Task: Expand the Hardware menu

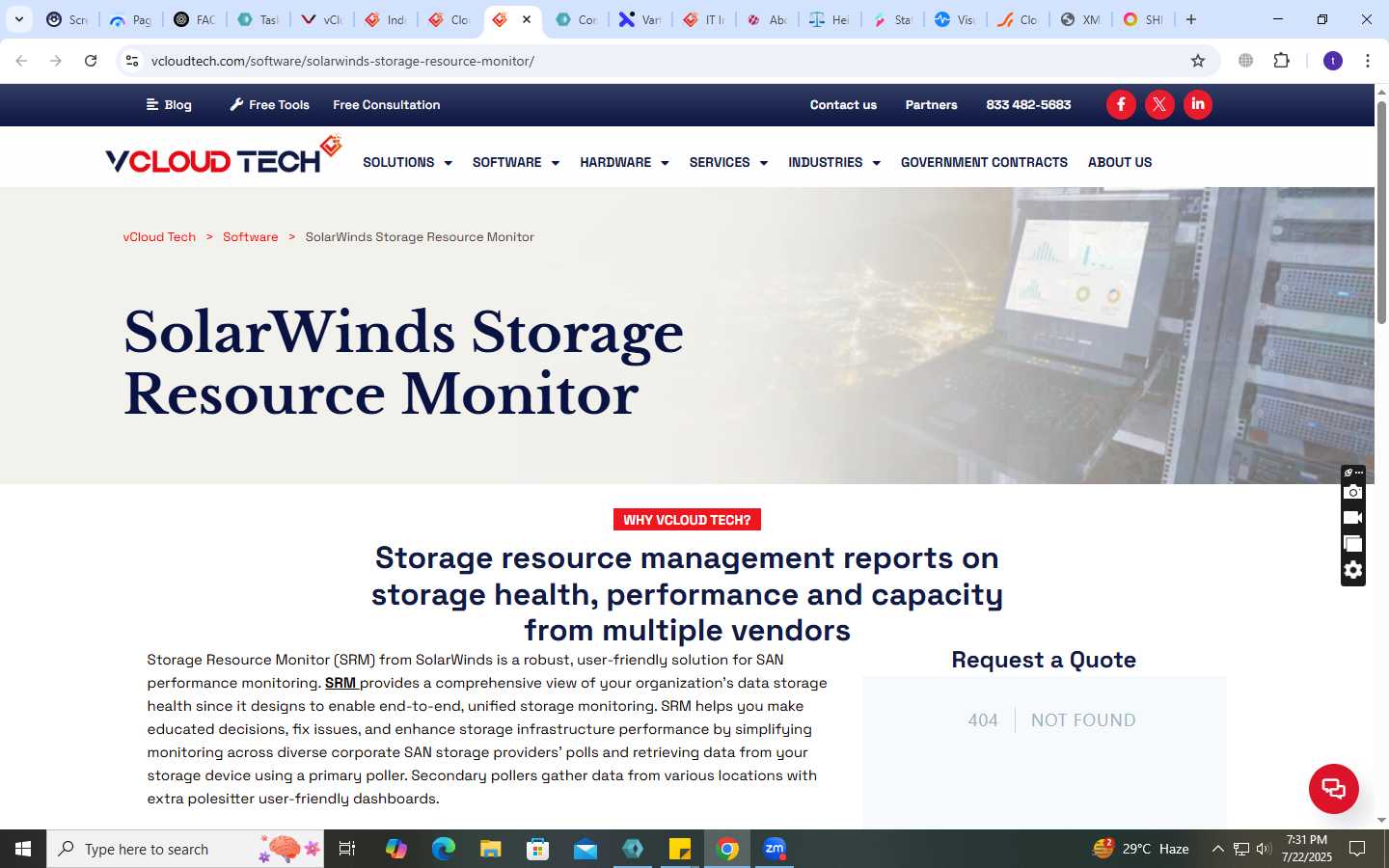Action: 624,162
